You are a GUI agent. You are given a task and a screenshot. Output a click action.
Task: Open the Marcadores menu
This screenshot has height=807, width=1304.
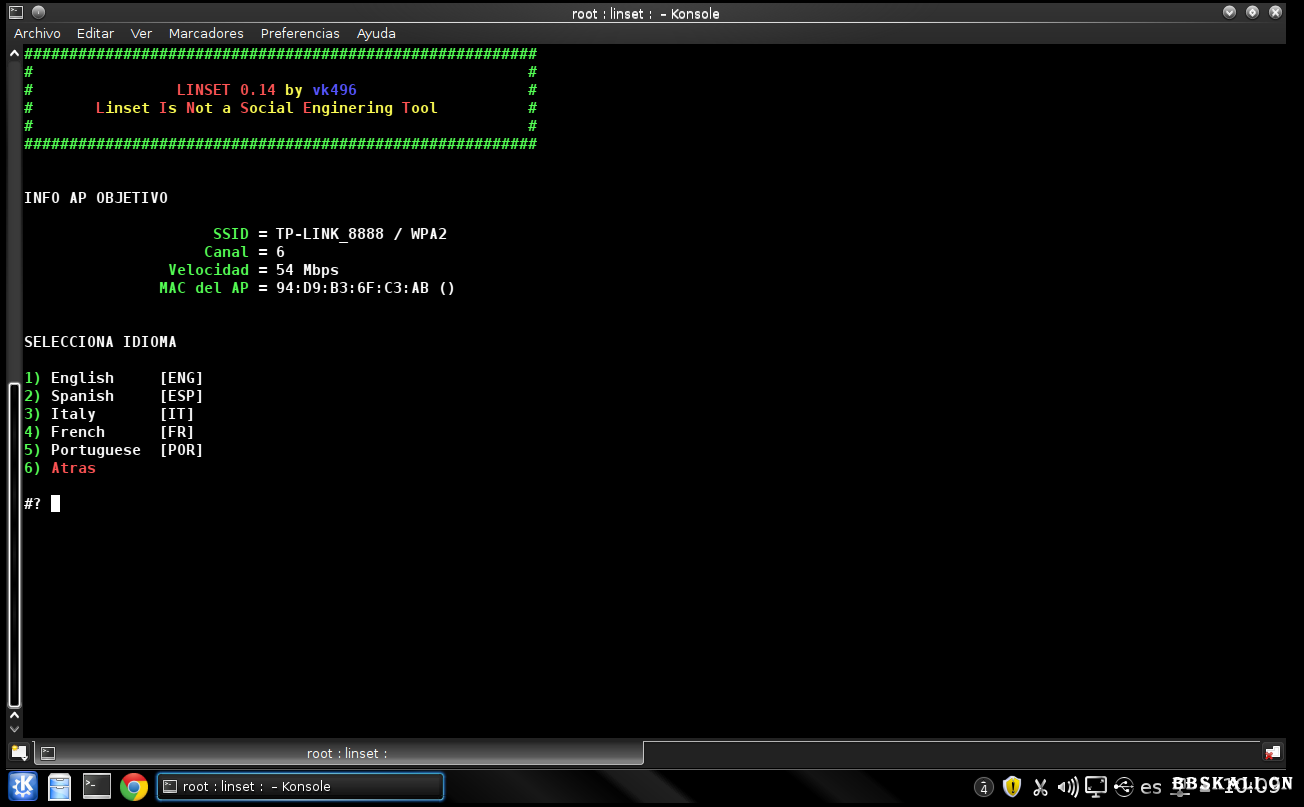(x=206, y=34)
